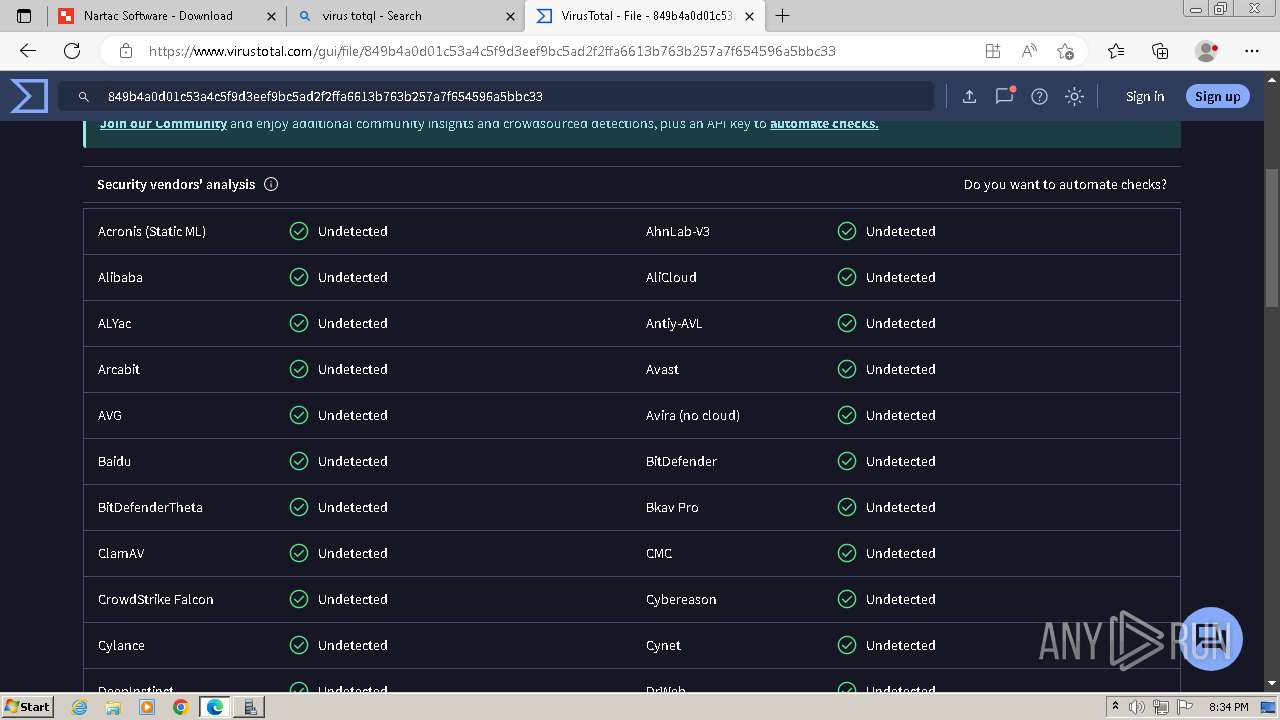This screenshot has width=1280, height=720.
Task: Open the automate checks link in banner
Action: point(824,124)
